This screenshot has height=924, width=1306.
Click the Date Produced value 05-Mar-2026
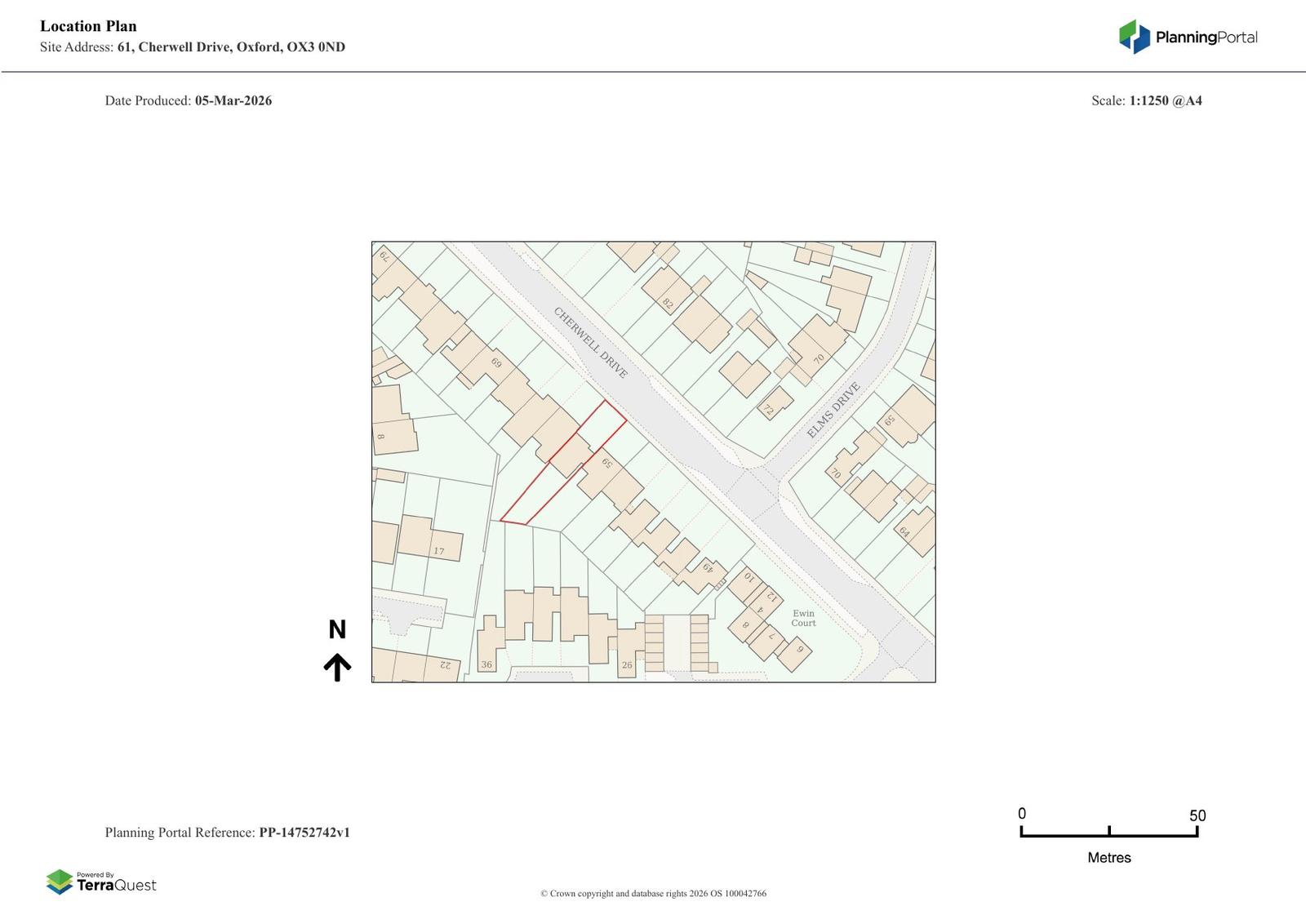pyautogui.click(x=233, y=100)
